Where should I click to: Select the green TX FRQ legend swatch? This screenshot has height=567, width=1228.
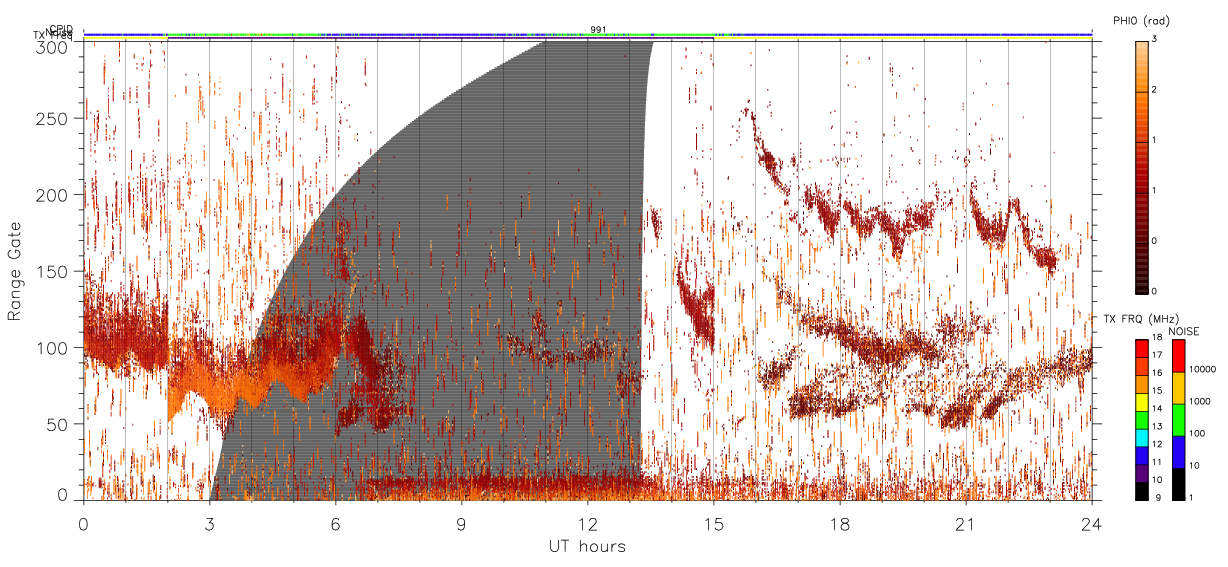click(x=1142, y=420)
